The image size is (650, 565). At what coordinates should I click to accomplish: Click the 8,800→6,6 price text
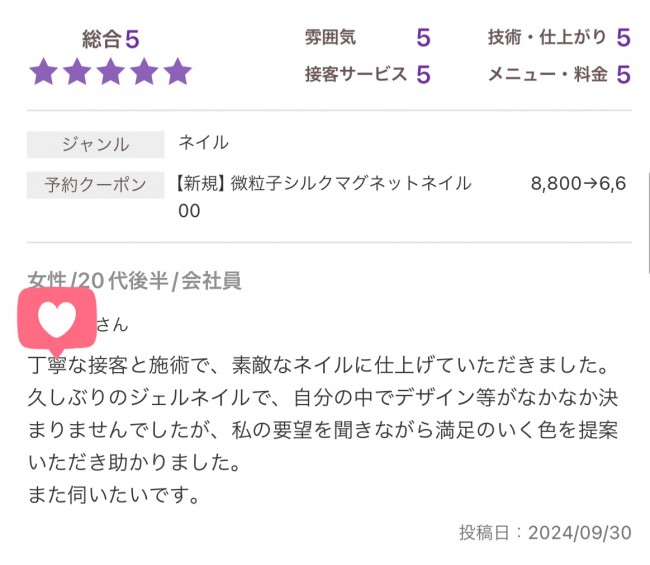pos(578,183)
